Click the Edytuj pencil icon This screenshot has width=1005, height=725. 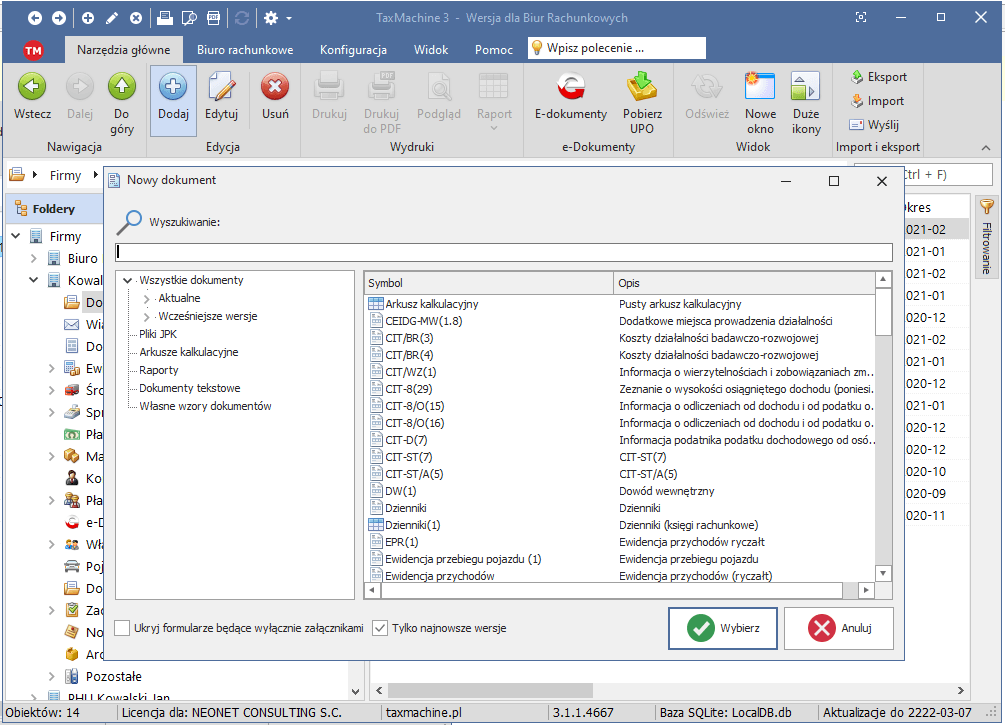221,88
